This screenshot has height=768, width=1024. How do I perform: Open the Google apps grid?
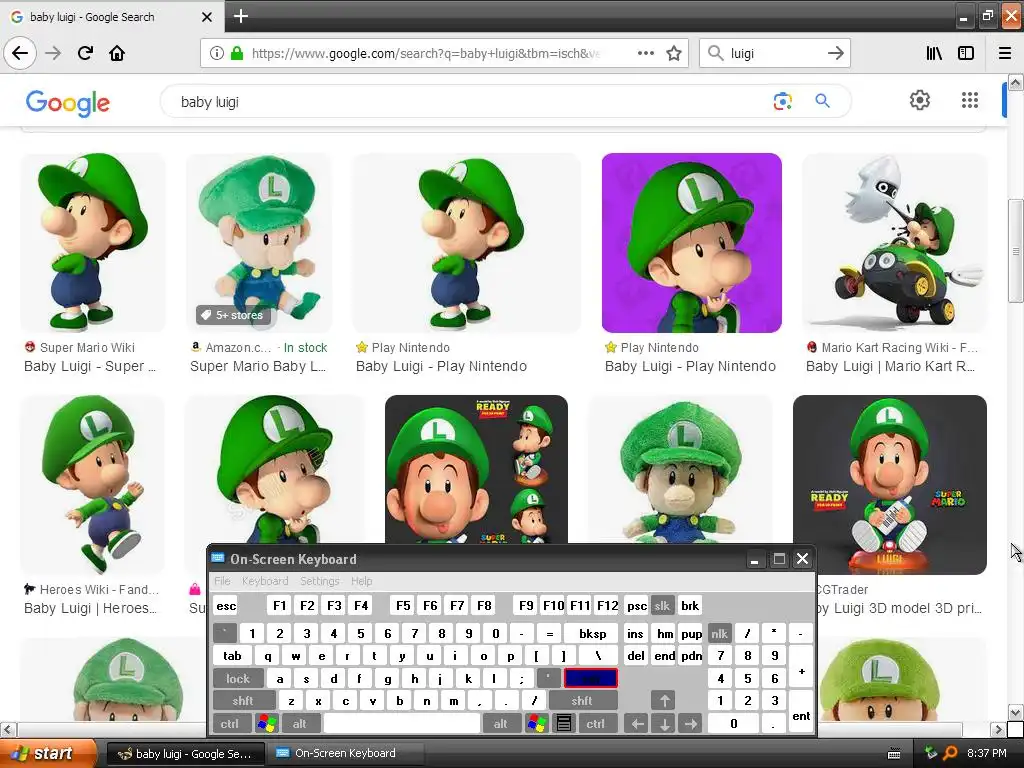pyautogui.click(x=970, y=100)
